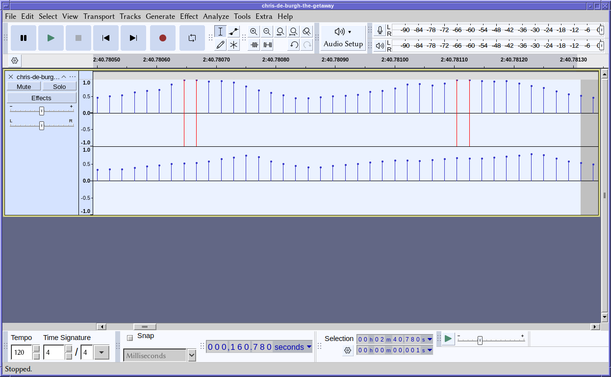Collapse track using the up-arrow button
611x377 pixels.
pos(64,77)
